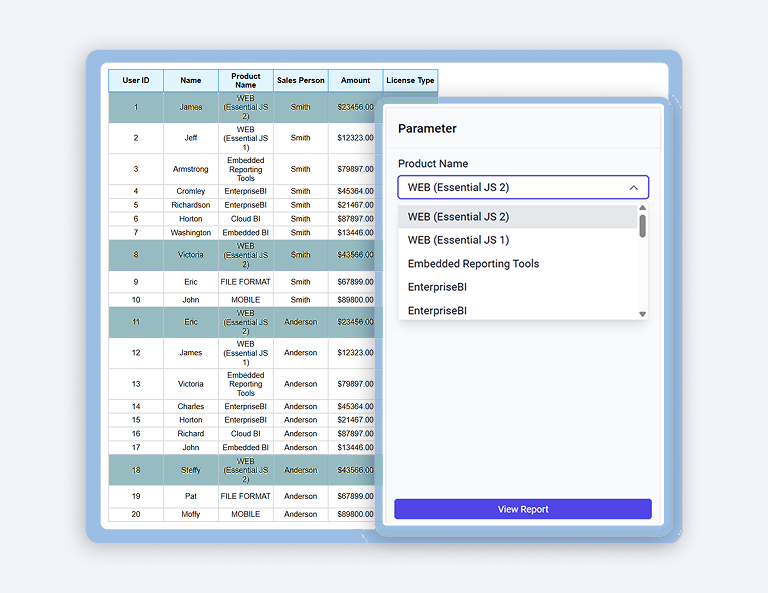Screen dimensions: 768x593
Task: Click FILE FORMAT cell in row 9
Action: [x=245, y=282]
